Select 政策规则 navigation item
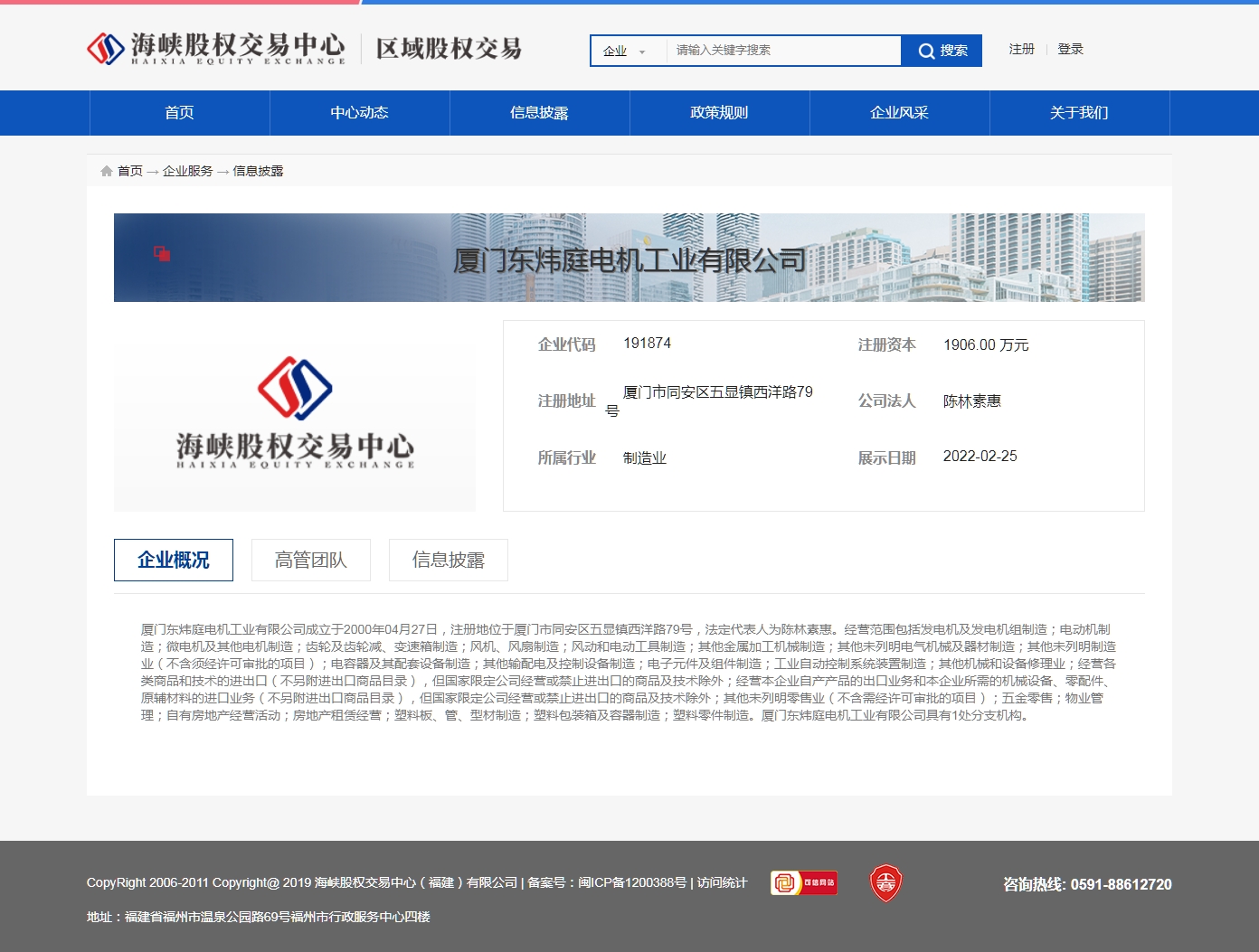 [x=719, y=113]
